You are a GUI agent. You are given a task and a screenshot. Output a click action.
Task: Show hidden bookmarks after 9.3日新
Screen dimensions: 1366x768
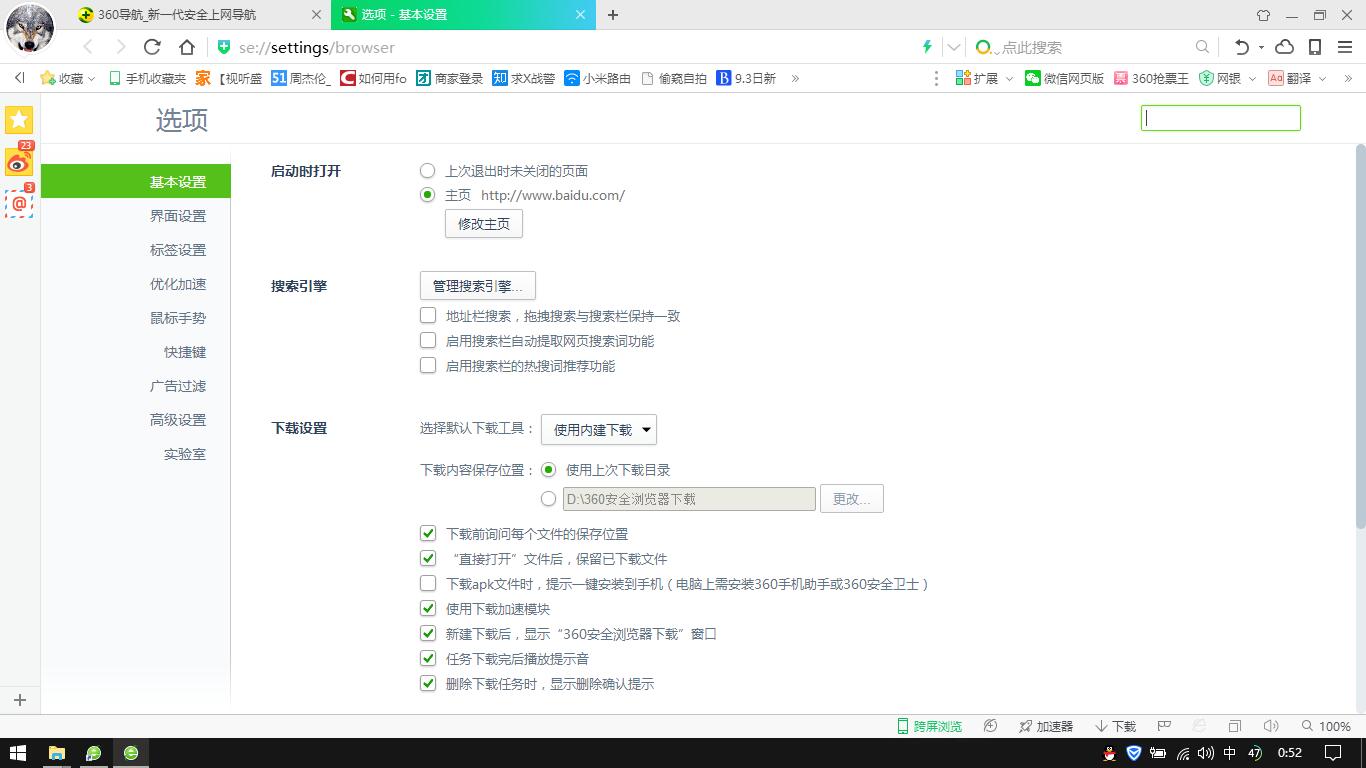pyautogui.click(x=795, y=78)
